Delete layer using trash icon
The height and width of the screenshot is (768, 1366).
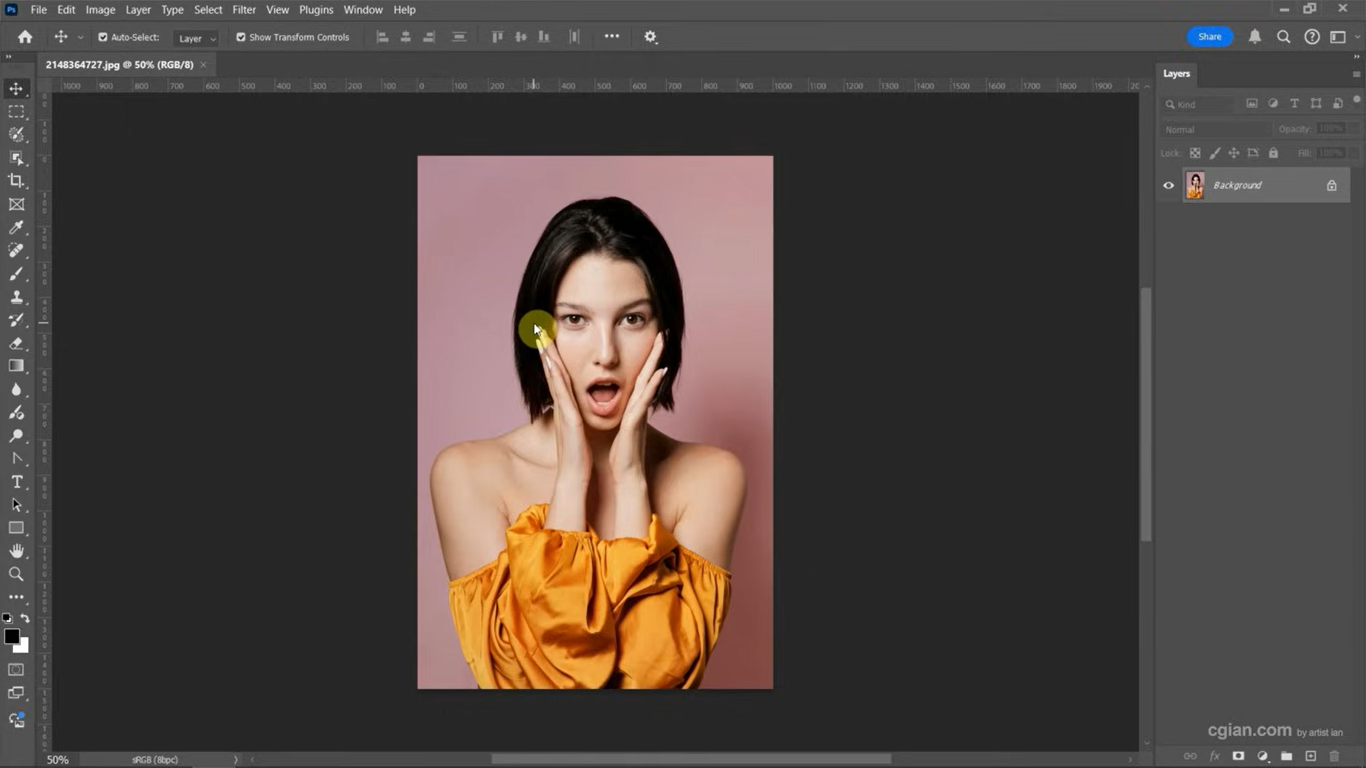1334,757
